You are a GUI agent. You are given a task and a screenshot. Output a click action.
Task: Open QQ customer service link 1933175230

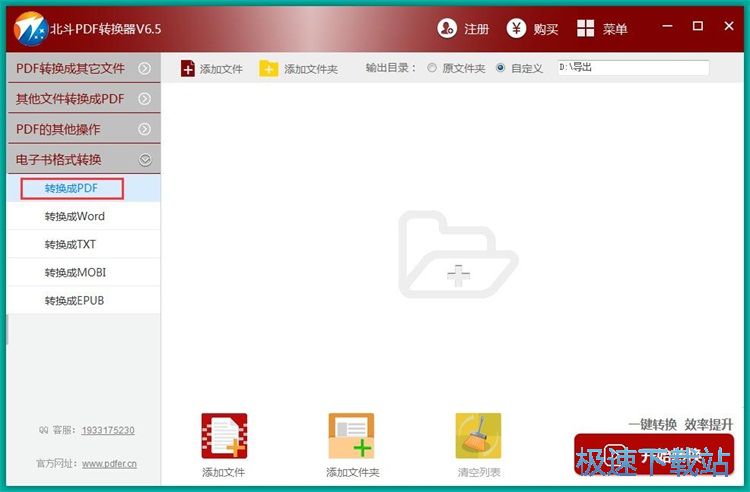click(108, 430)
